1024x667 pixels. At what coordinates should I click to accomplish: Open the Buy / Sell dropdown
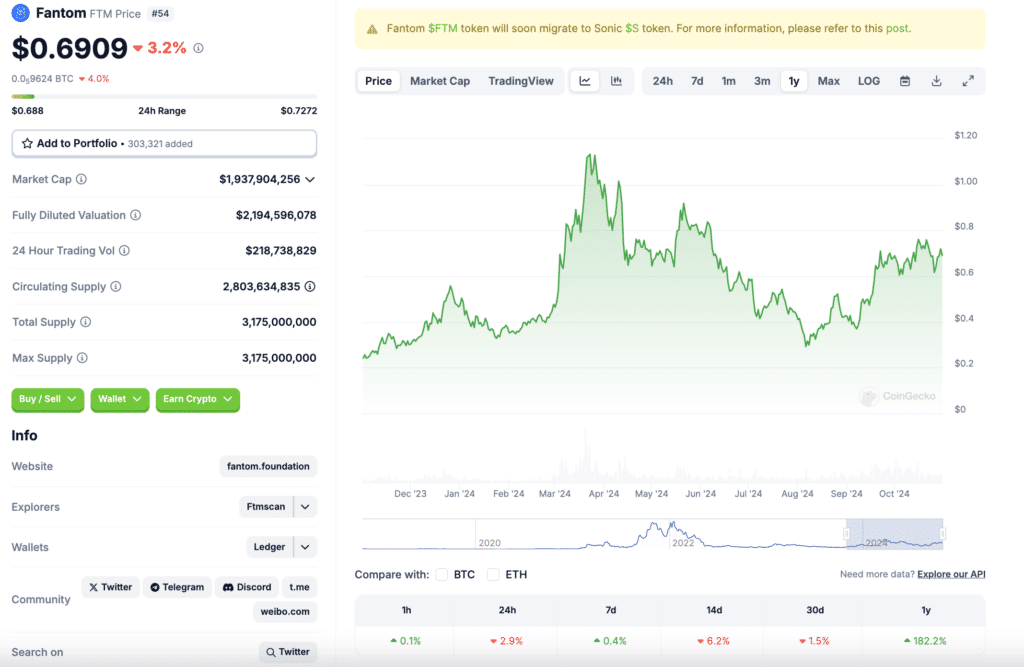[48, 399]
